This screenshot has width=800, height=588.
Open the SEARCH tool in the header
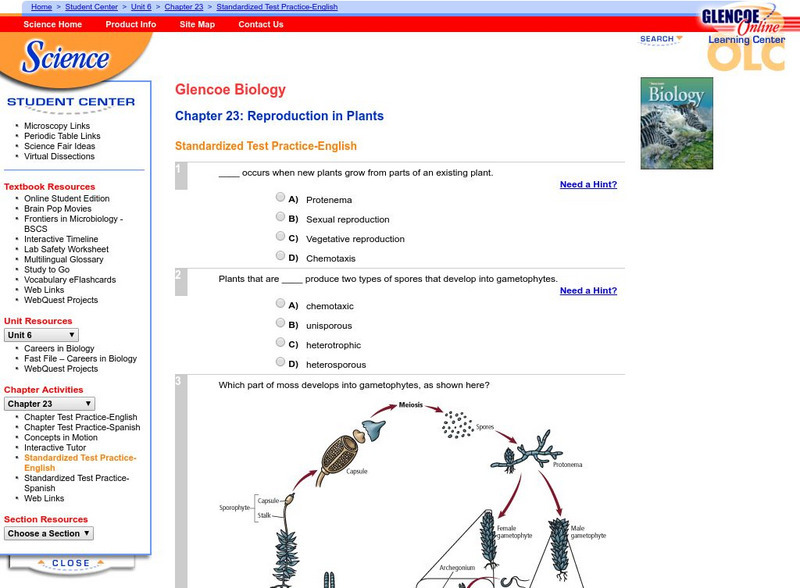pyautogui.click(x=659, y=38)
